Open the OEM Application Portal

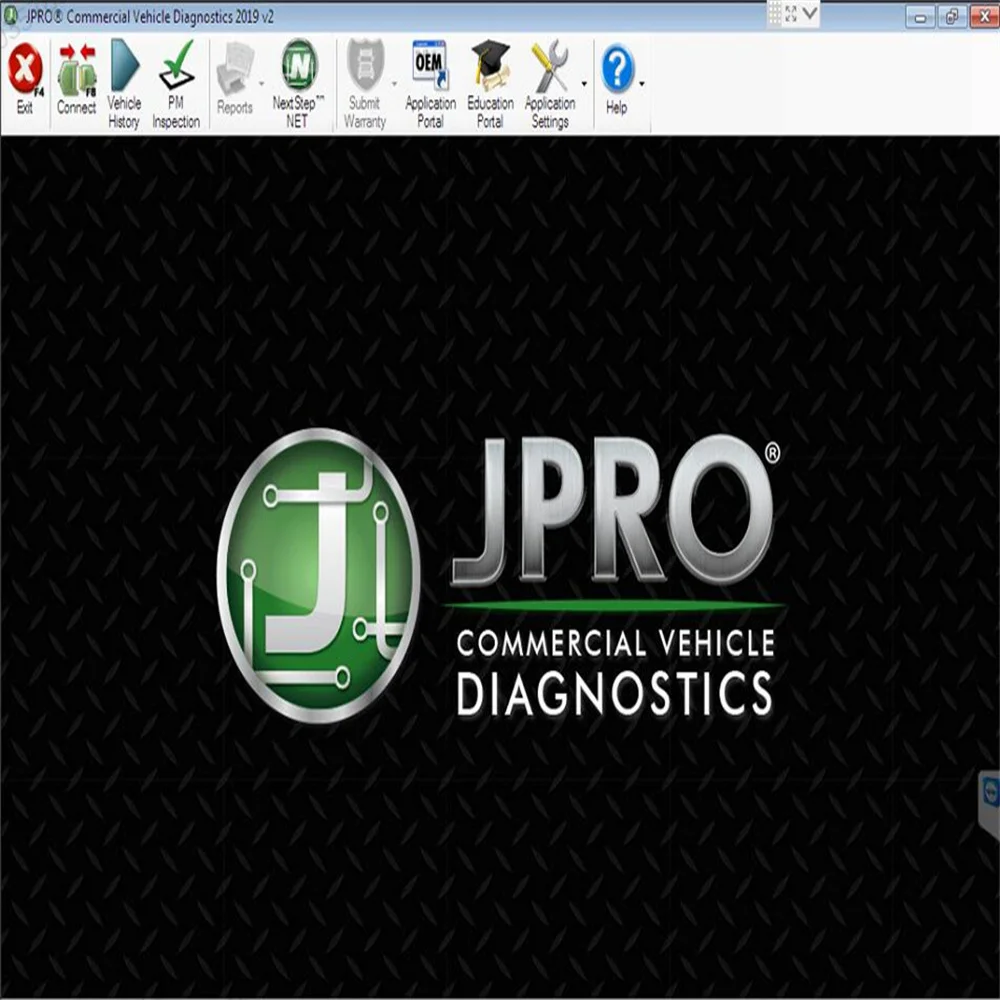tap(430, 84)
